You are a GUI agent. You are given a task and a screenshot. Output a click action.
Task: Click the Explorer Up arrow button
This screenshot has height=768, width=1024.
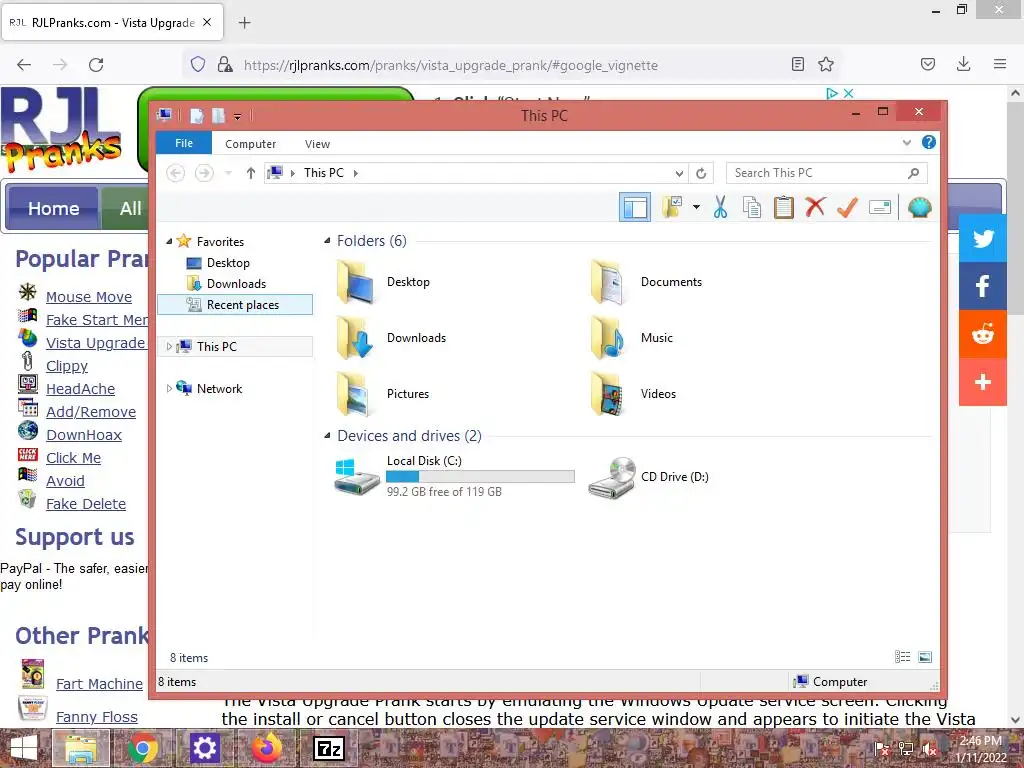251,173
